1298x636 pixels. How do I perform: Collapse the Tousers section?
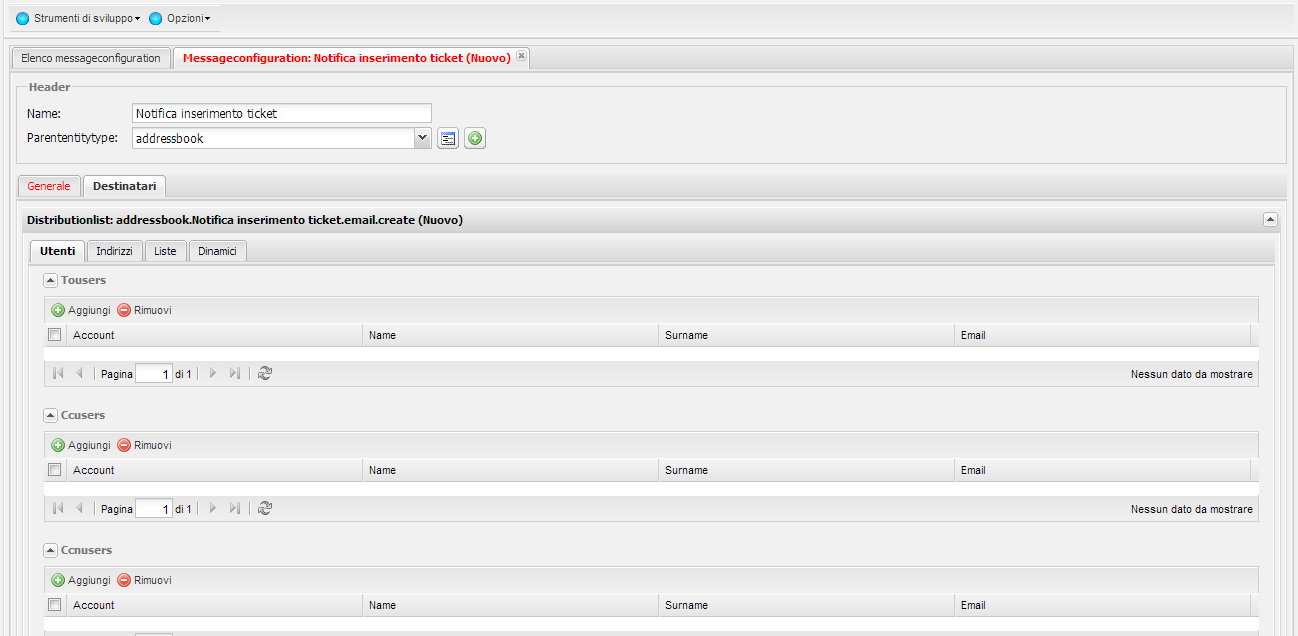point(50,280)
